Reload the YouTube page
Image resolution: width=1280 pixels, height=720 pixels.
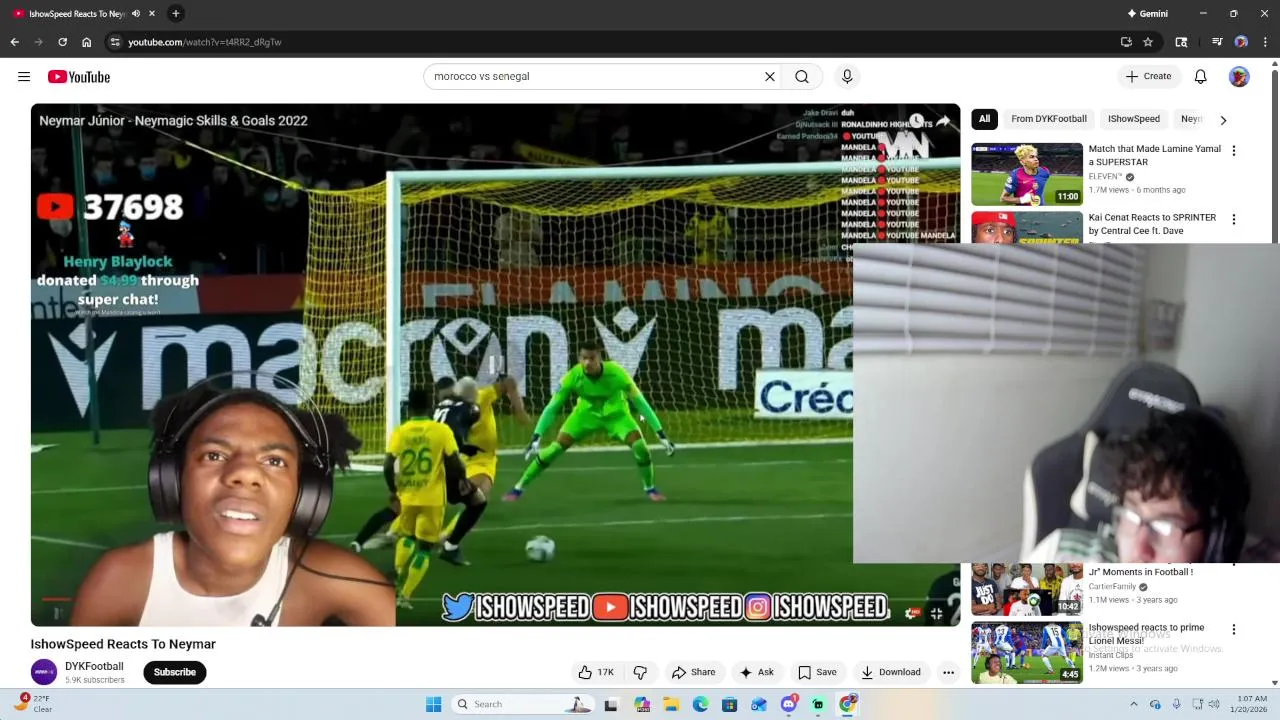tap(62, 42)
